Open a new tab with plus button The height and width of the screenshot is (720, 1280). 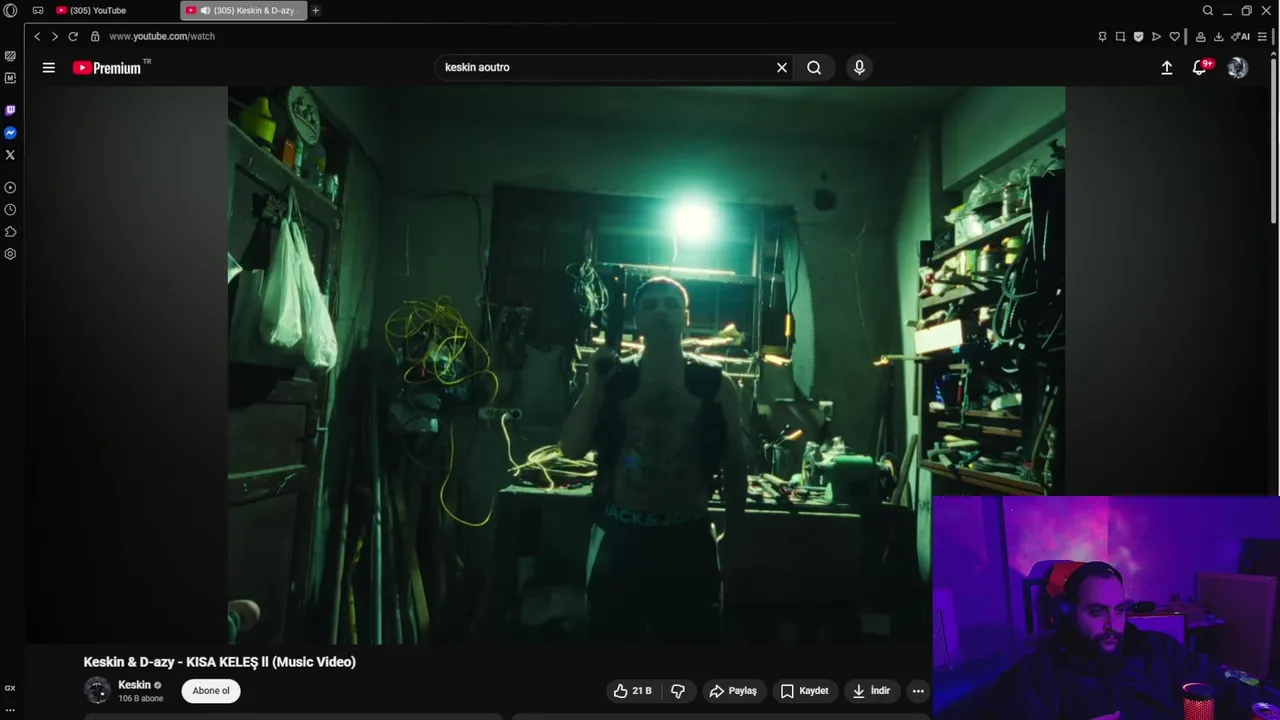[x=316, y=10]
